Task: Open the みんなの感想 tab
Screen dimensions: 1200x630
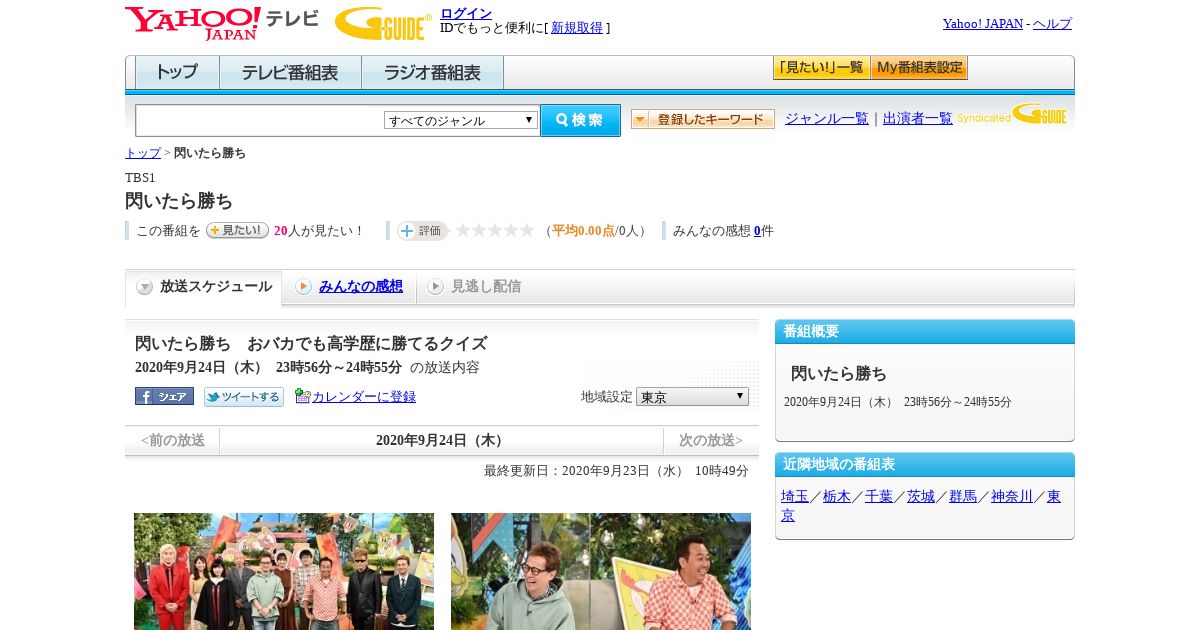Action: pos(361,287)
